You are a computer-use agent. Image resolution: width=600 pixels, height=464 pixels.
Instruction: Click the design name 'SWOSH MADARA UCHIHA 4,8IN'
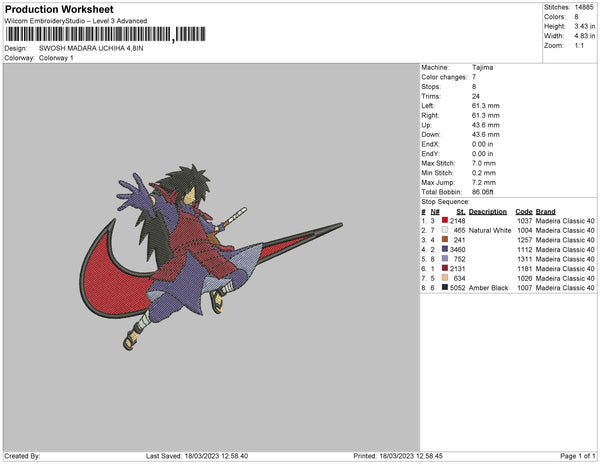point(91,49)
